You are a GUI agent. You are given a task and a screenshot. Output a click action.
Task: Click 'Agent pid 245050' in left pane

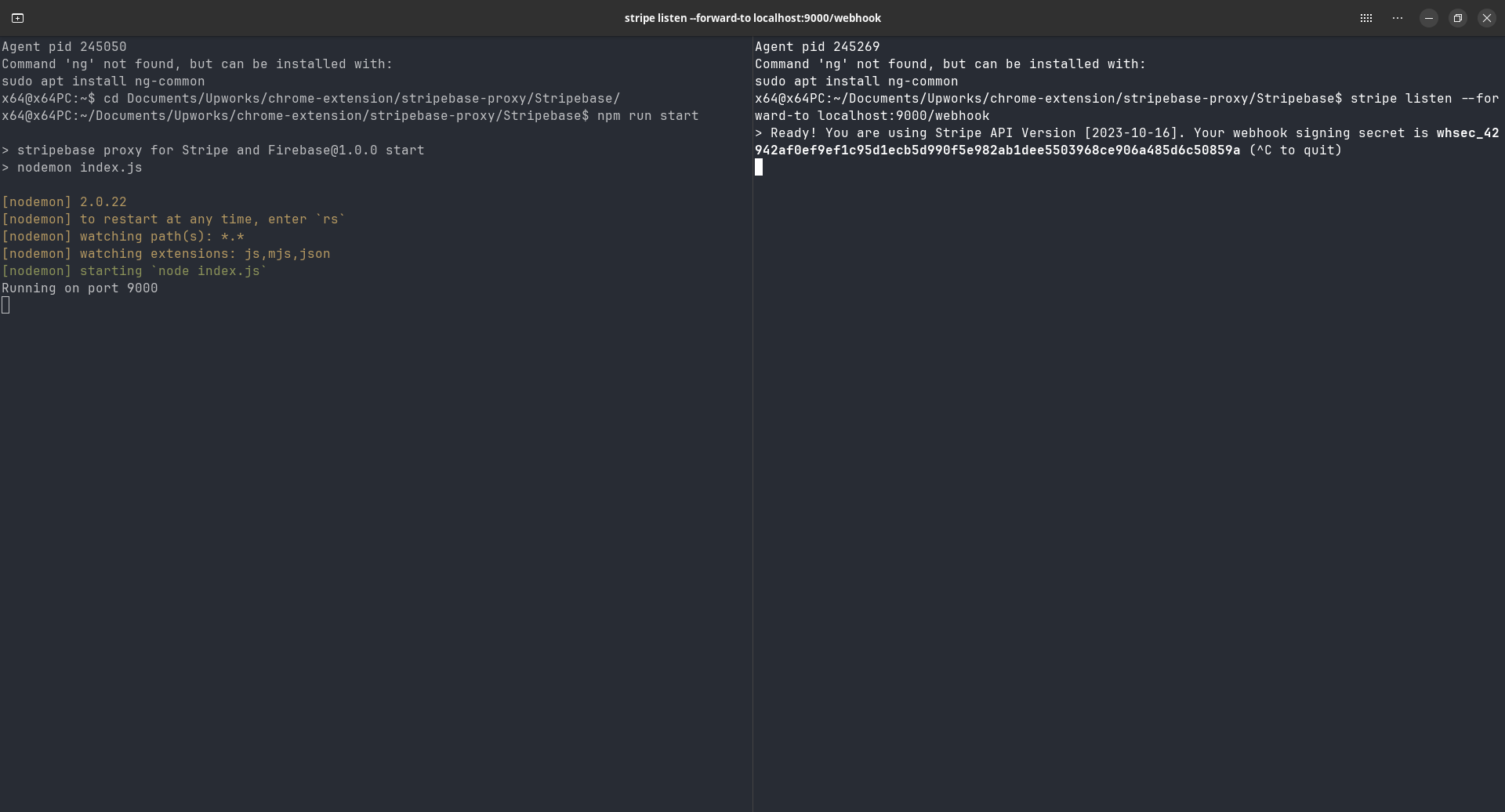[x=64, y=47]
